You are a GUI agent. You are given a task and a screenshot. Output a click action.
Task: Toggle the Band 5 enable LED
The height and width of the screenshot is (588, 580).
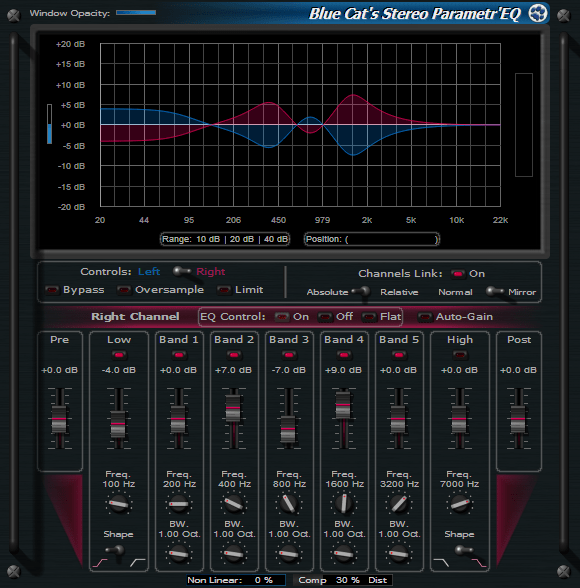(x=399, y=354)
